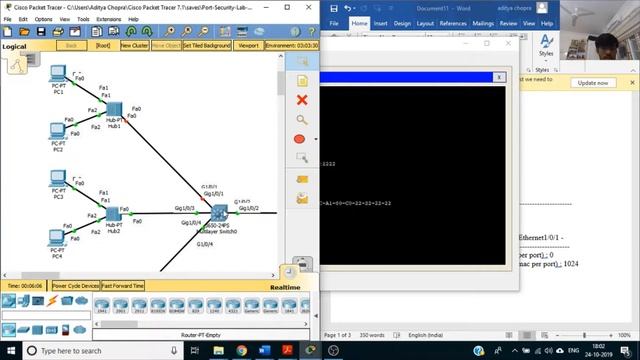
Task: Open the Word Undo dropdown arrow
Action: coord(354,9)
